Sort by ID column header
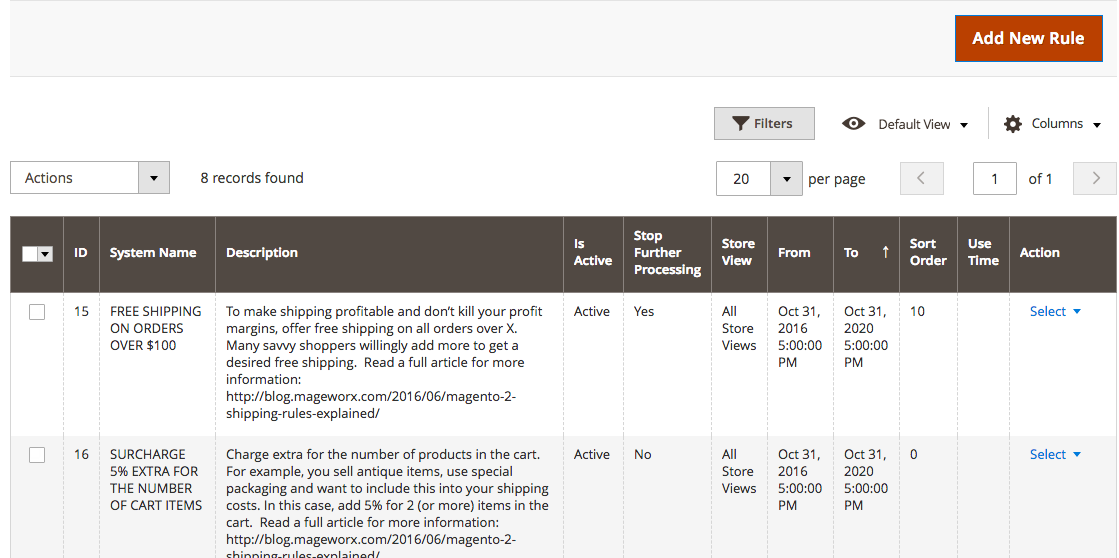The width and height of the screenshot is (1119, 558). click(x=81, y=253)
